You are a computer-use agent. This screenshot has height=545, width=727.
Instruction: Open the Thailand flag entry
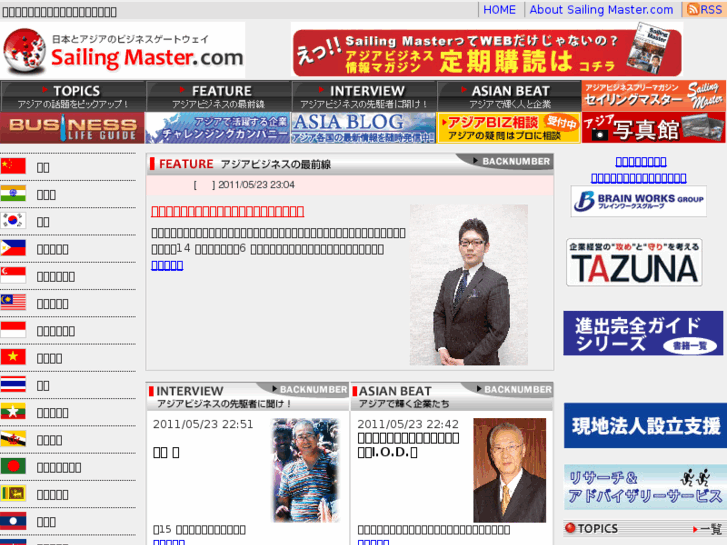point(13,385)
